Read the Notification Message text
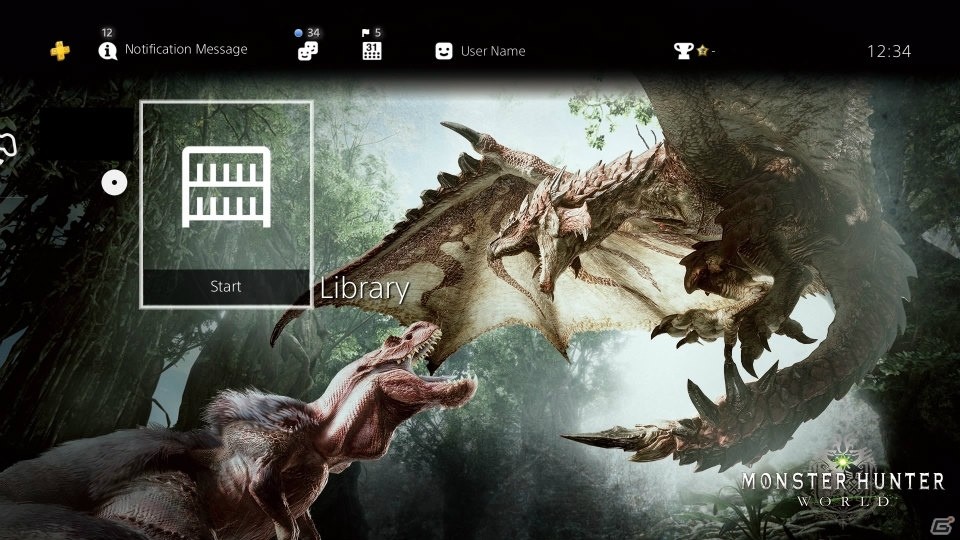960x540 pixels. pyautogui.click(x=186, y=49)
